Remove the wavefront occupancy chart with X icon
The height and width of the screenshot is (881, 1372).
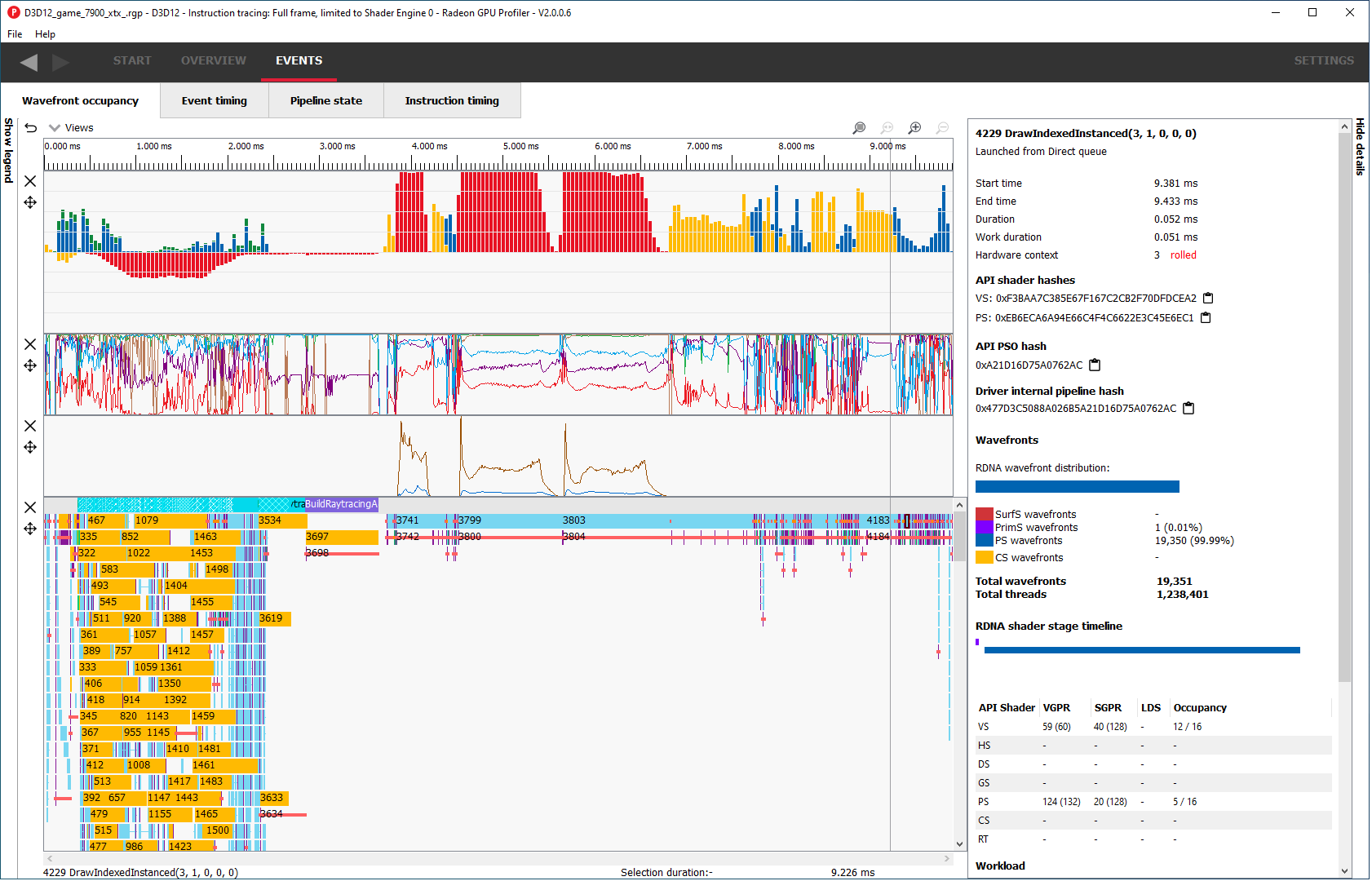[x=30, y=181]
